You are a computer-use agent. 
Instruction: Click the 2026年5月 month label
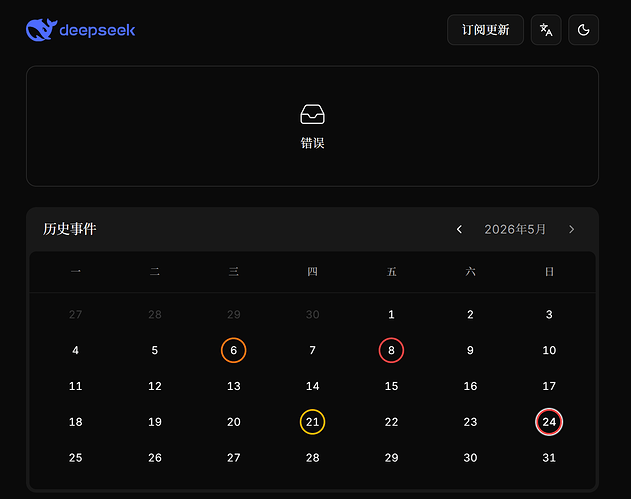515,229
